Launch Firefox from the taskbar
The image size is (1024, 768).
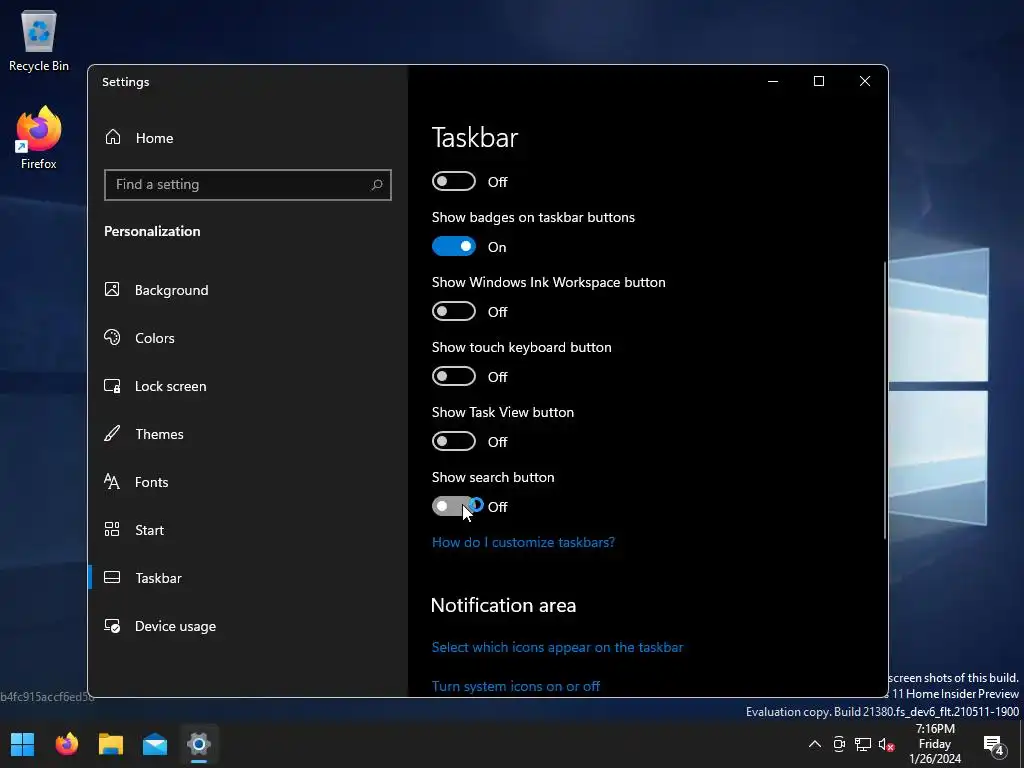click(67, 744)
